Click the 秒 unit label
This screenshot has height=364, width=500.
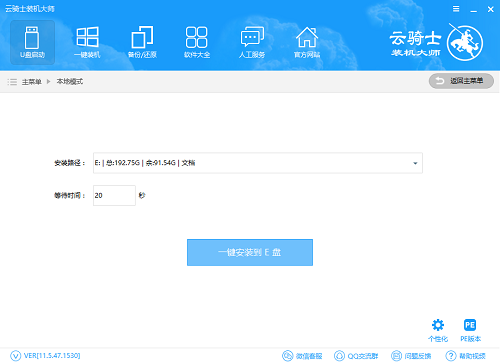coord(142,195)
